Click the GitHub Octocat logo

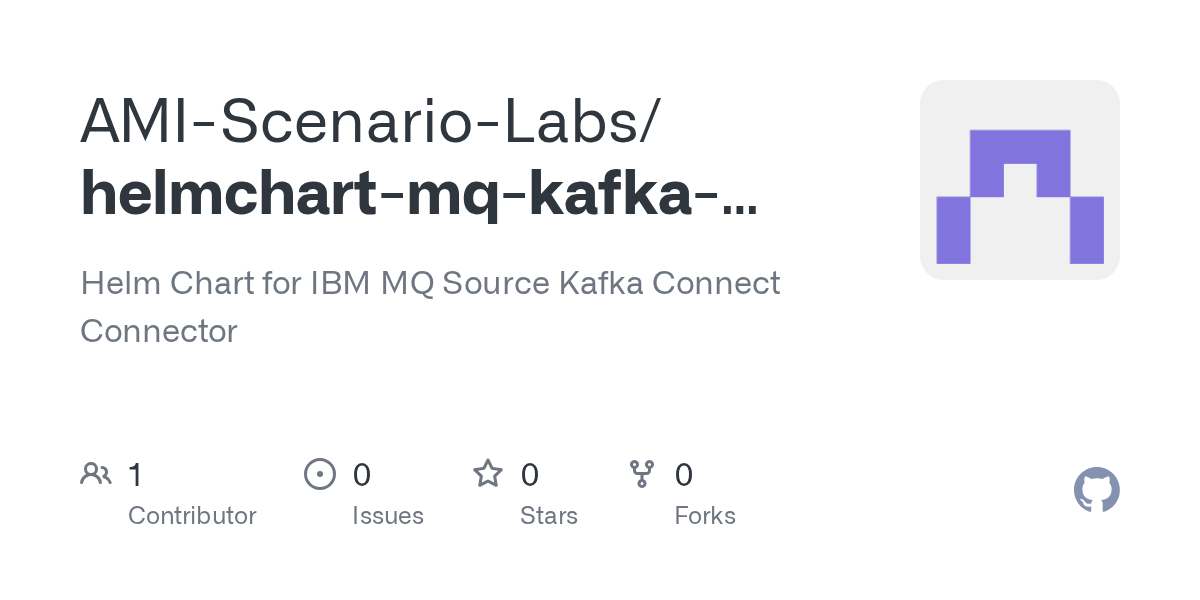pos(1096,490)
